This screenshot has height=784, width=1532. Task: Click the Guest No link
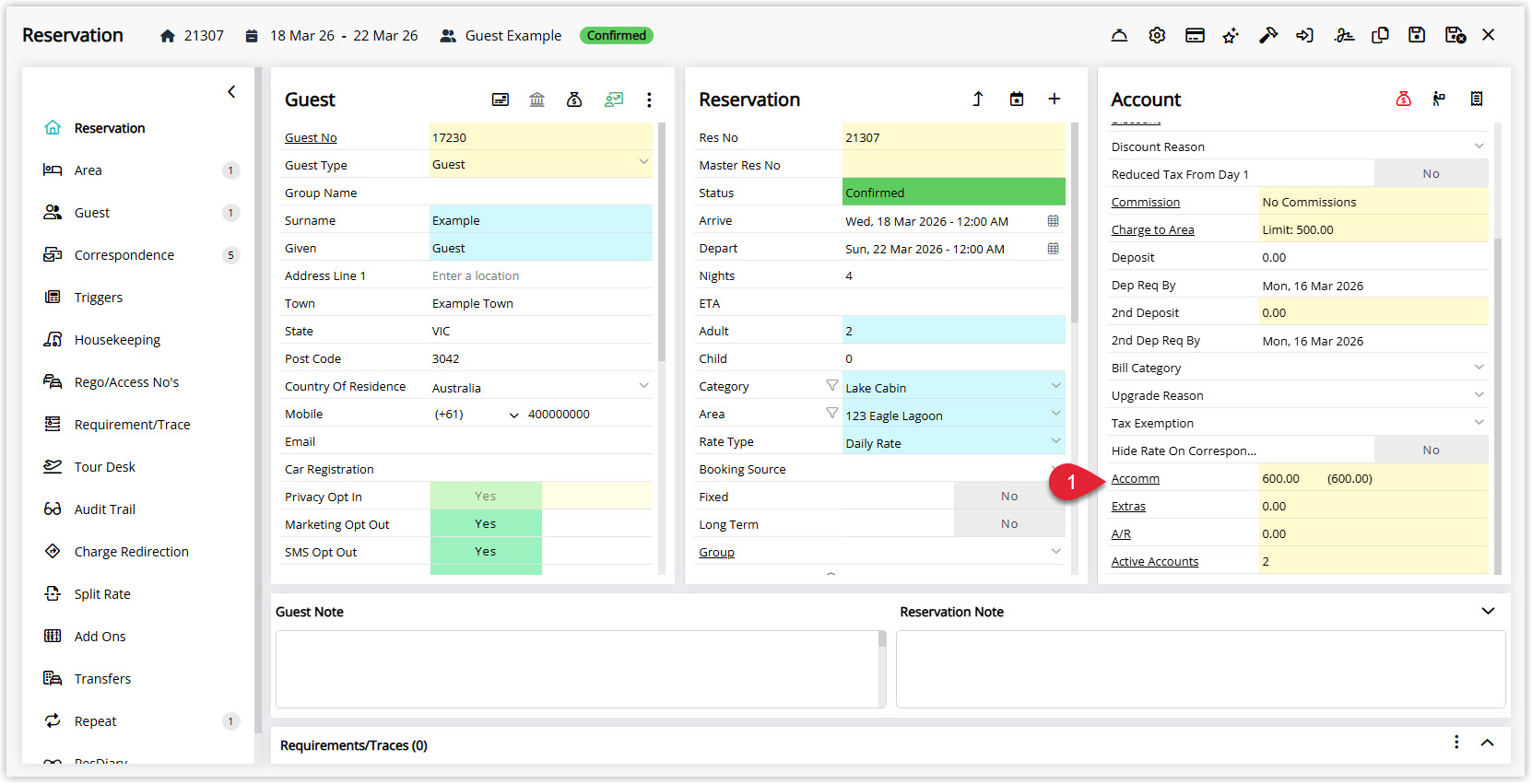tap(311, 137)
